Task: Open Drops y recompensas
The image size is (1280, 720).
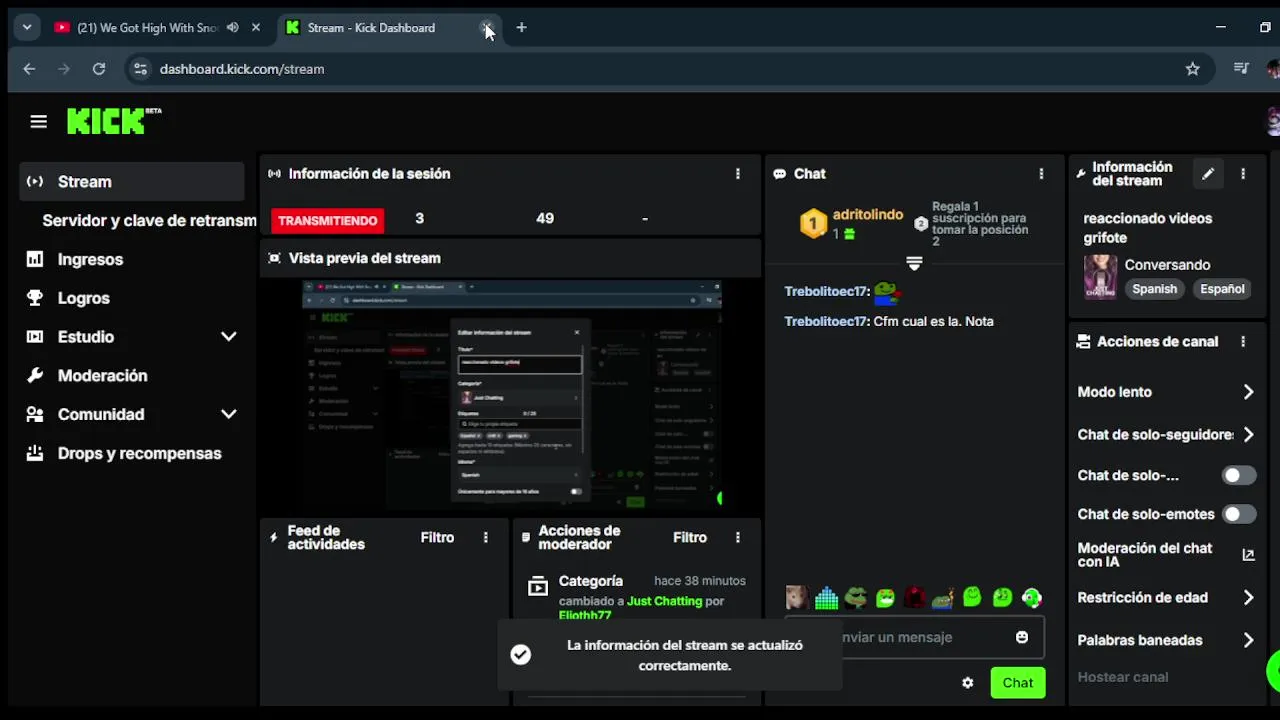Action: (139, 453)
